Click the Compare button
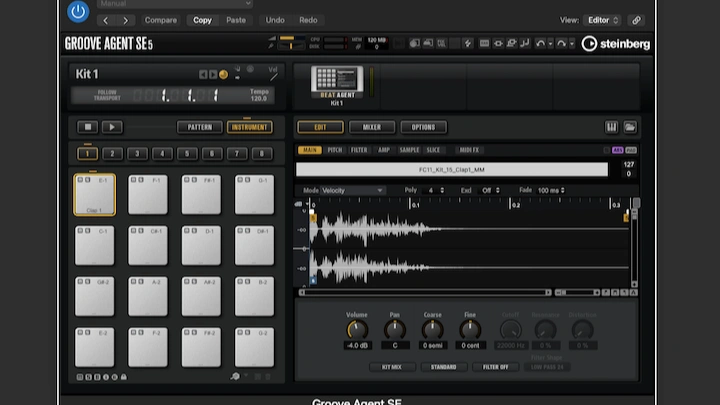The height and width of the screenshot is (405, 720). [x=161, y=20]
